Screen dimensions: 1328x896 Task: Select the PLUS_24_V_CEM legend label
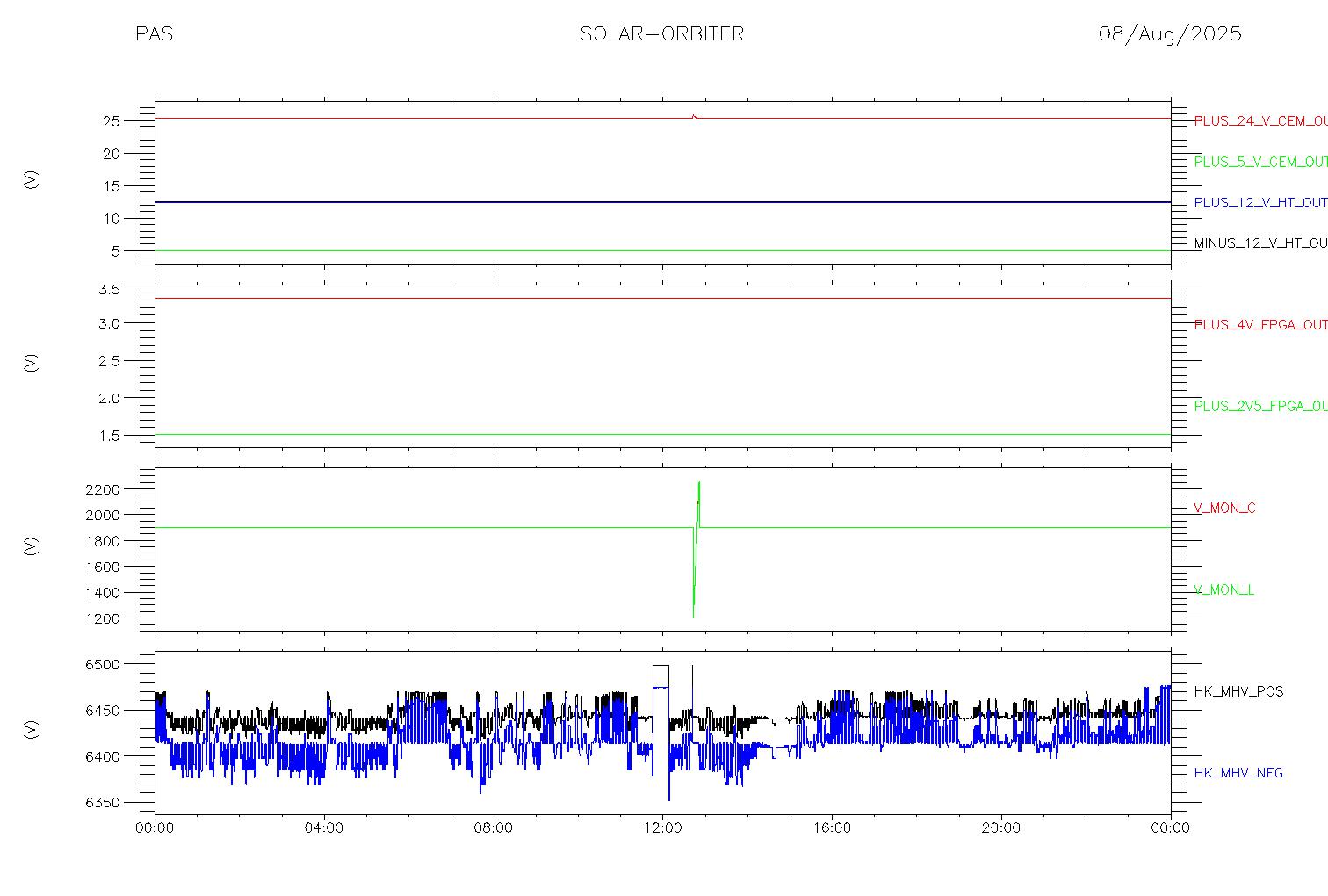(x=1260, y=121)
